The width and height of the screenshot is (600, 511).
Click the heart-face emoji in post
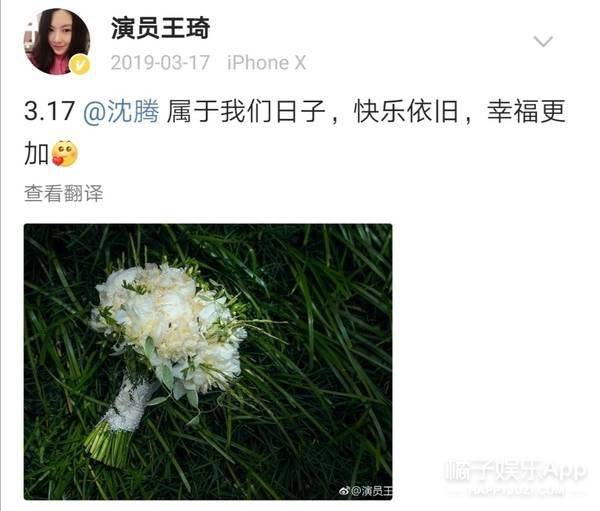[x=65, y=153]
